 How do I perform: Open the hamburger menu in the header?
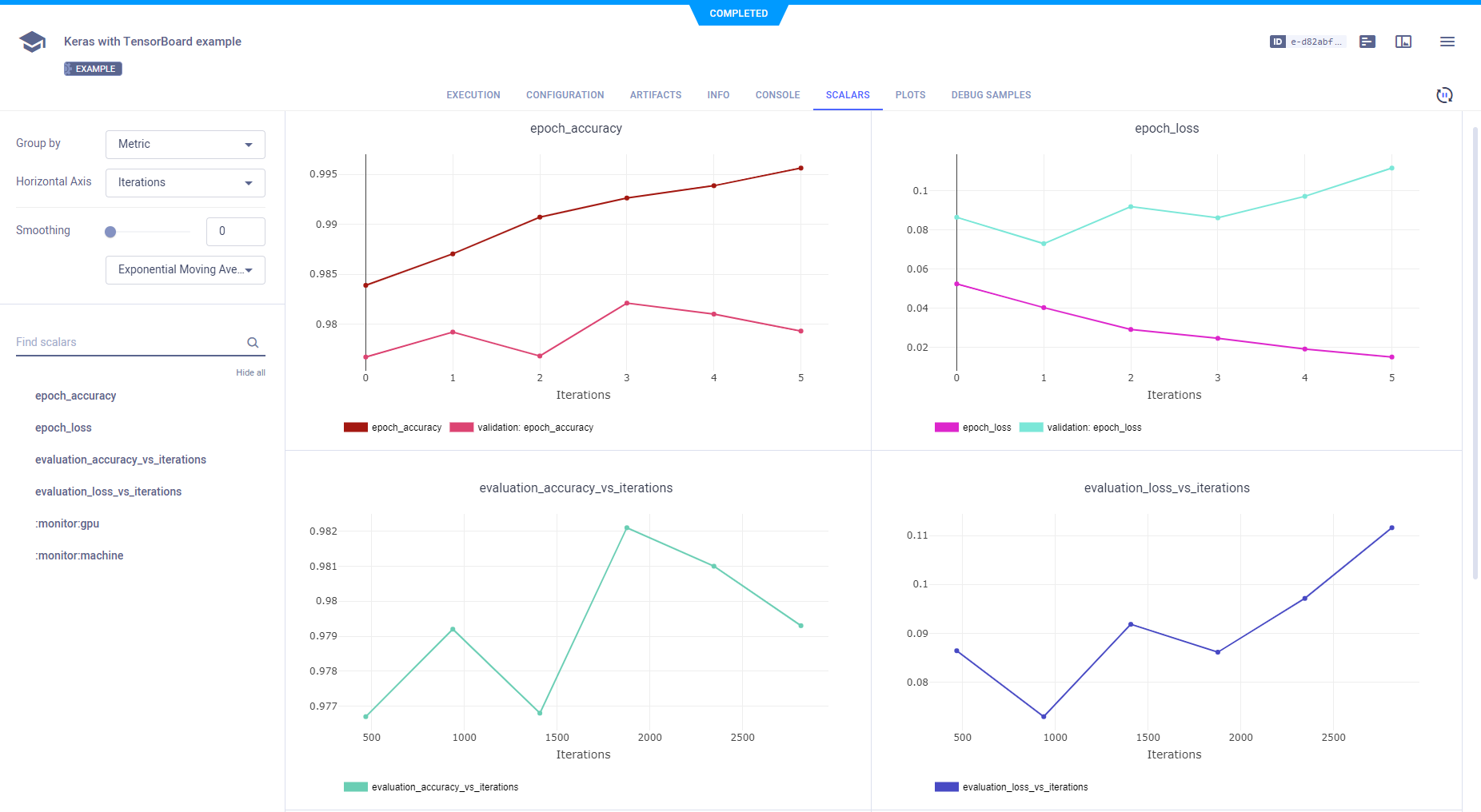[x=1447, y=42]
